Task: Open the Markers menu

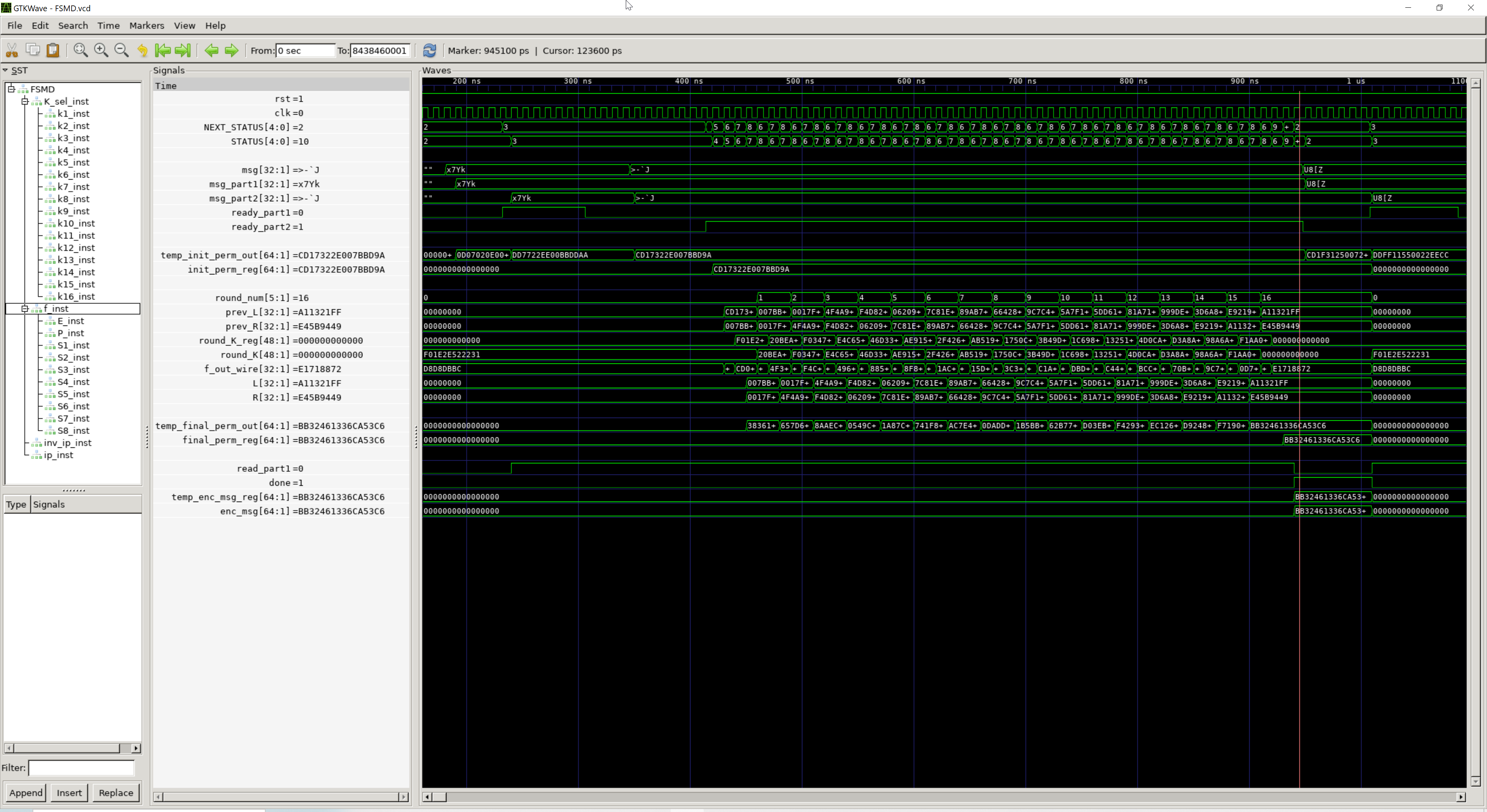Action: [147, 26]
